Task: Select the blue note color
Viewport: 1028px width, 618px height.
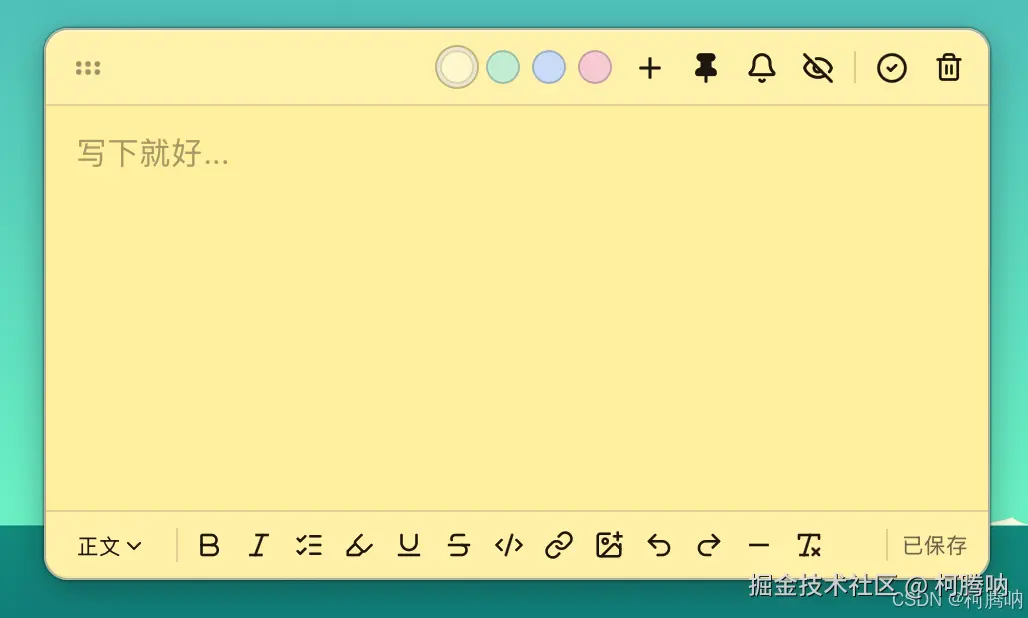Action: click(x=549, y=68)
